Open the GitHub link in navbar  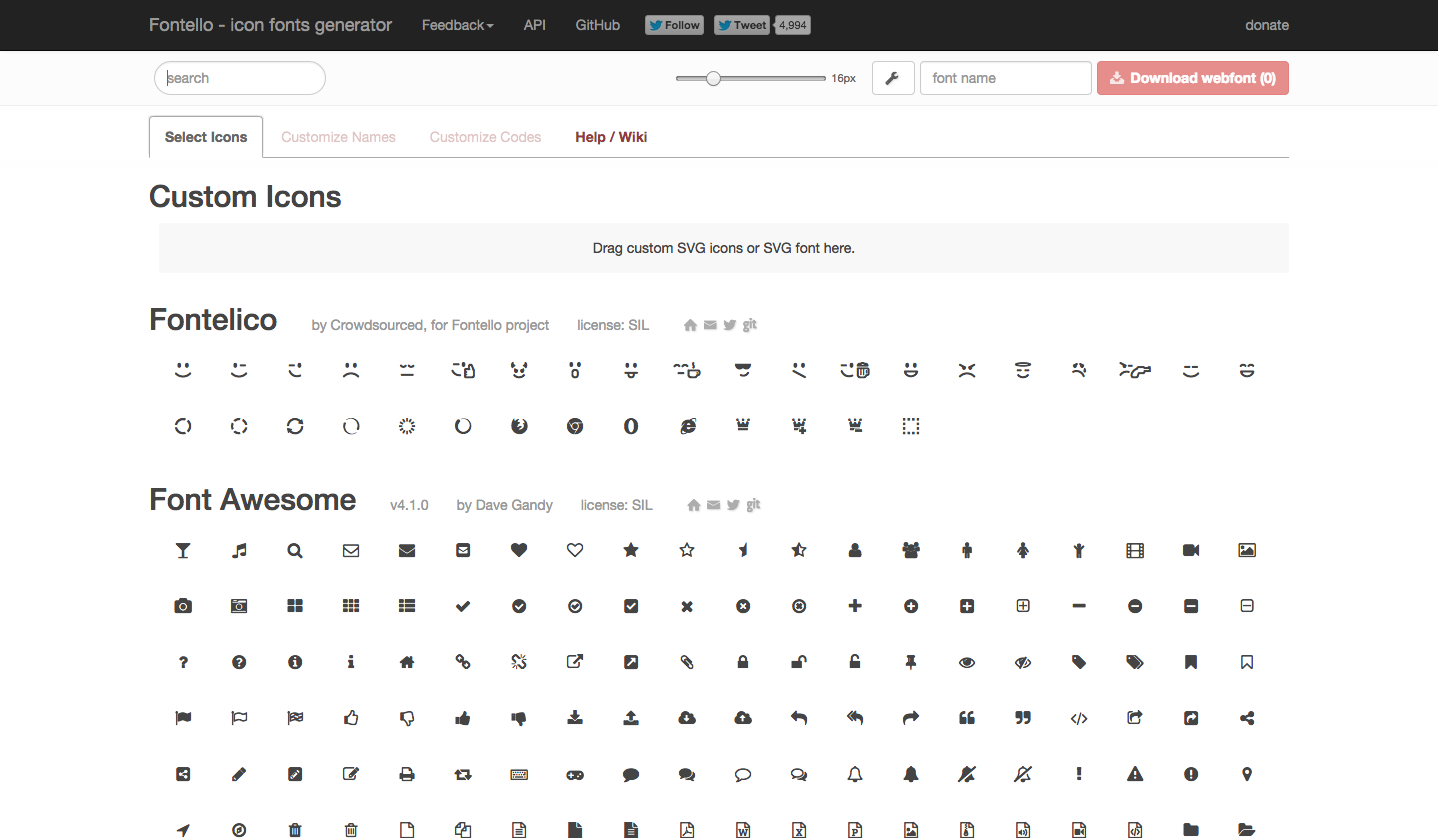click(598, 25)
